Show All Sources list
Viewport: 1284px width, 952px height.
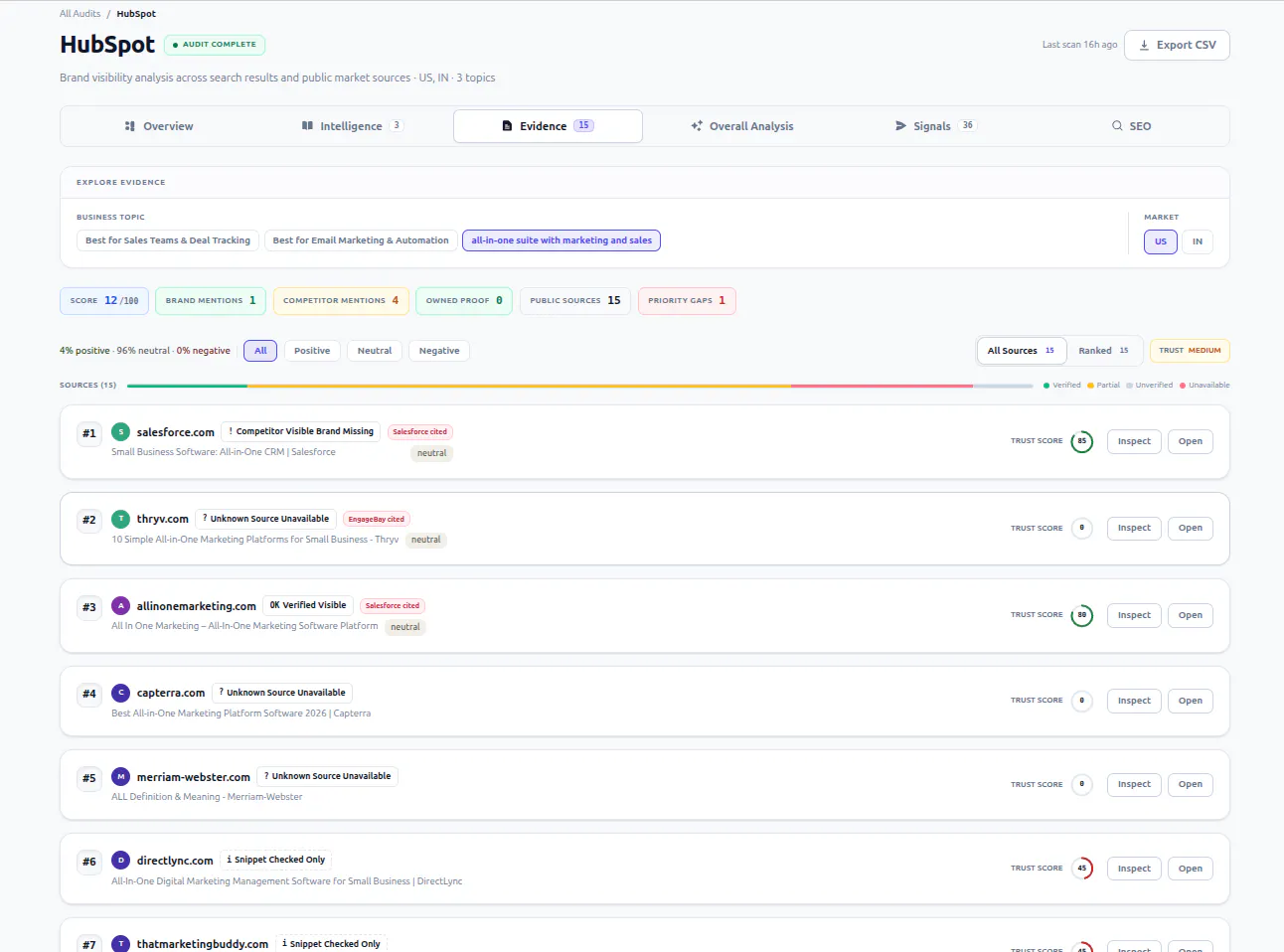tap(1021, 351)
